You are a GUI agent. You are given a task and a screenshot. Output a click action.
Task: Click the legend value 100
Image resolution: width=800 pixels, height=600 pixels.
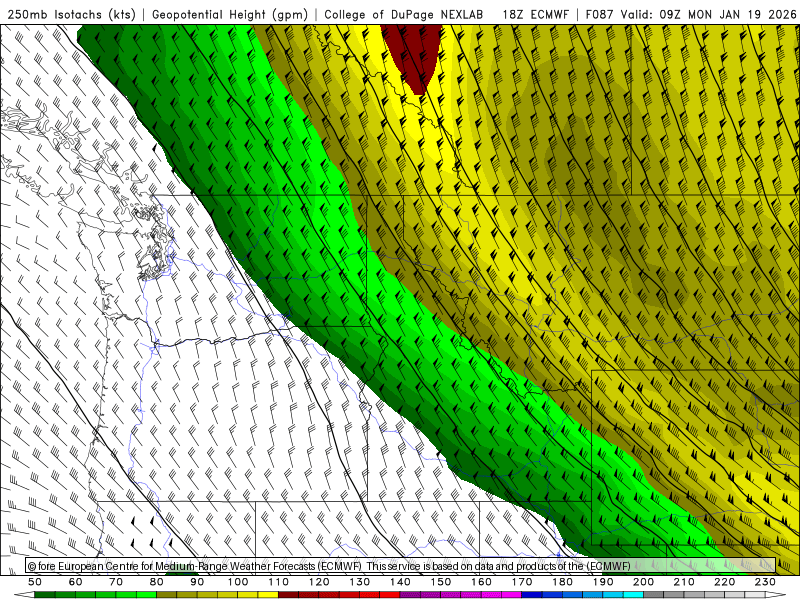coord(238,582)
